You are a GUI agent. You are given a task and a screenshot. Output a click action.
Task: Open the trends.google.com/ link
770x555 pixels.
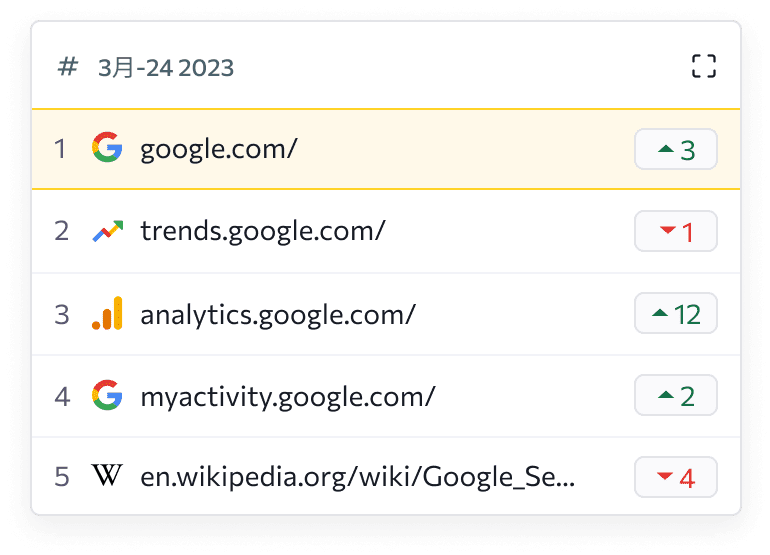click(263, 231)
